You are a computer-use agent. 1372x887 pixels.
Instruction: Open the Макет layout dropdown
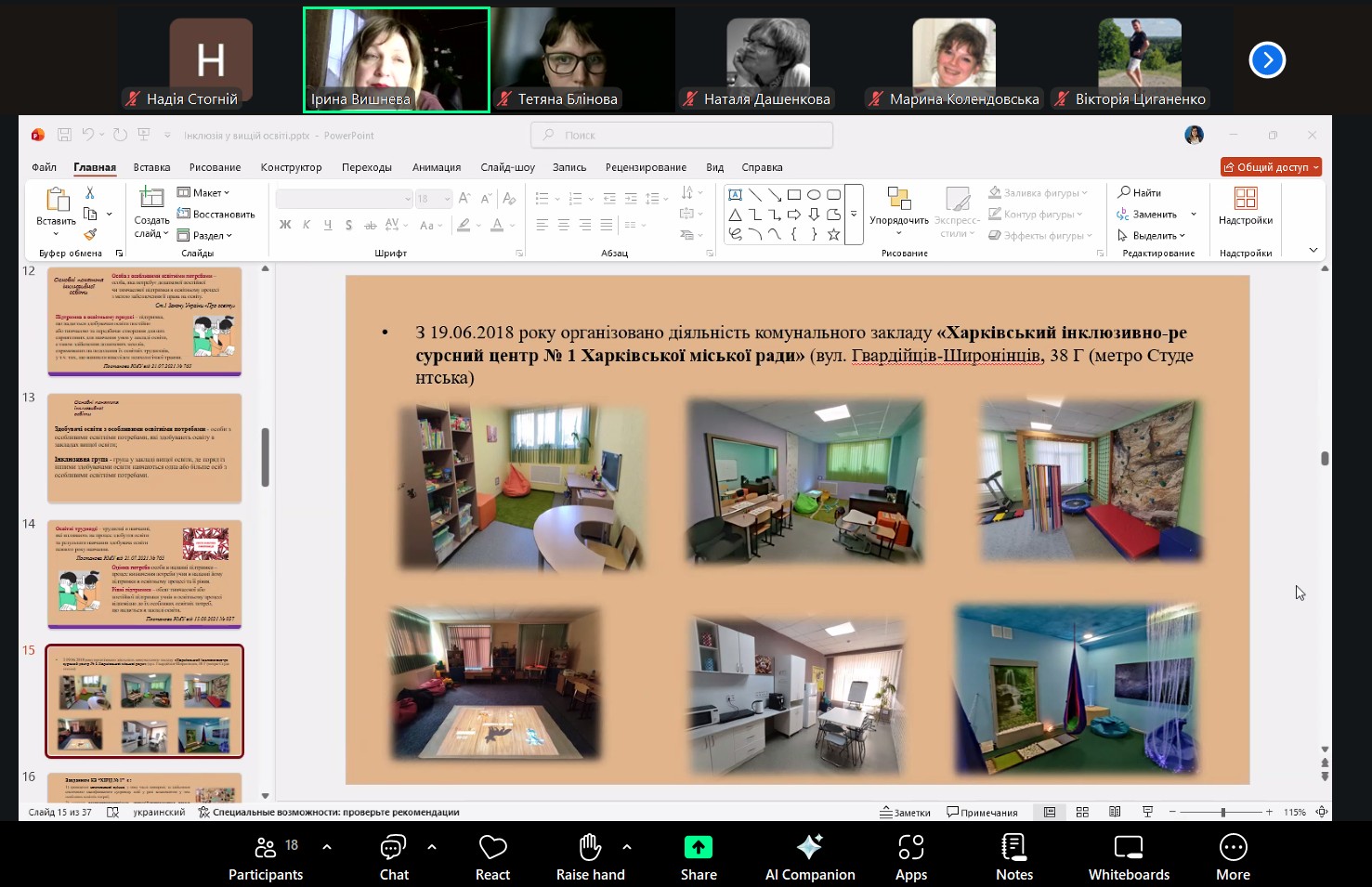tap(204, 193)
